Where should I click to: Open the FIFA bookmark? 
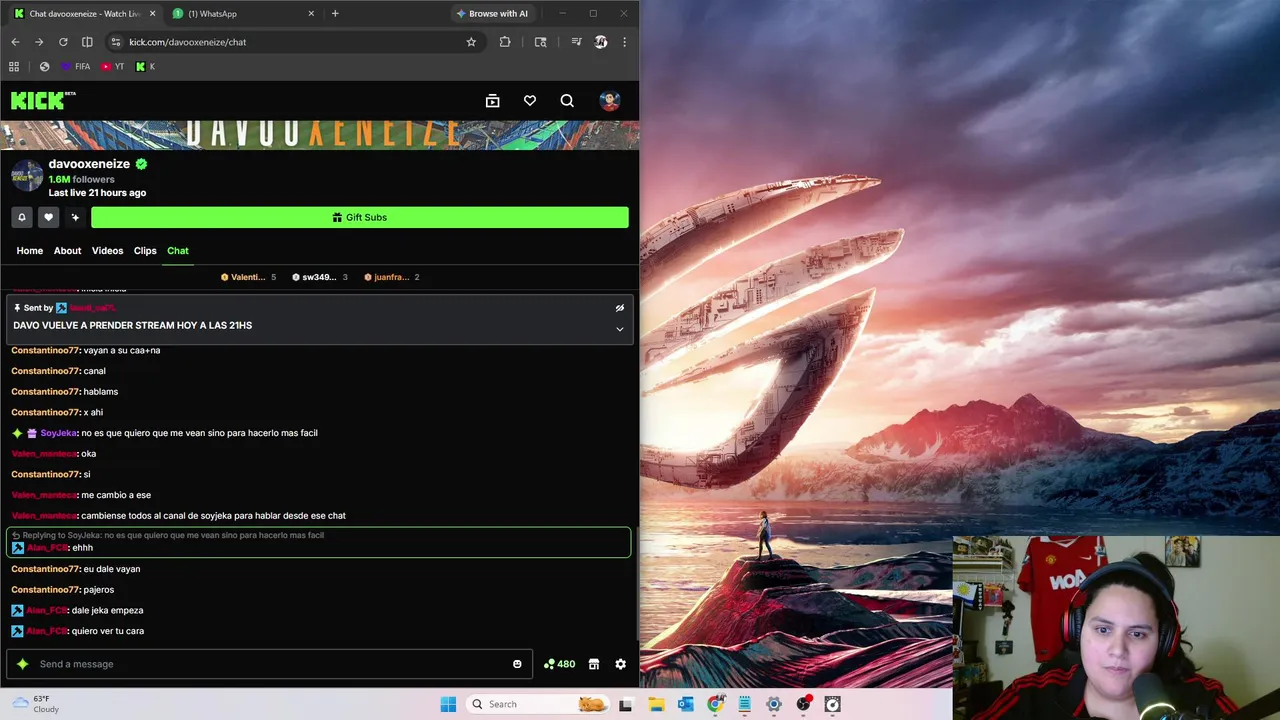(75, 67)
